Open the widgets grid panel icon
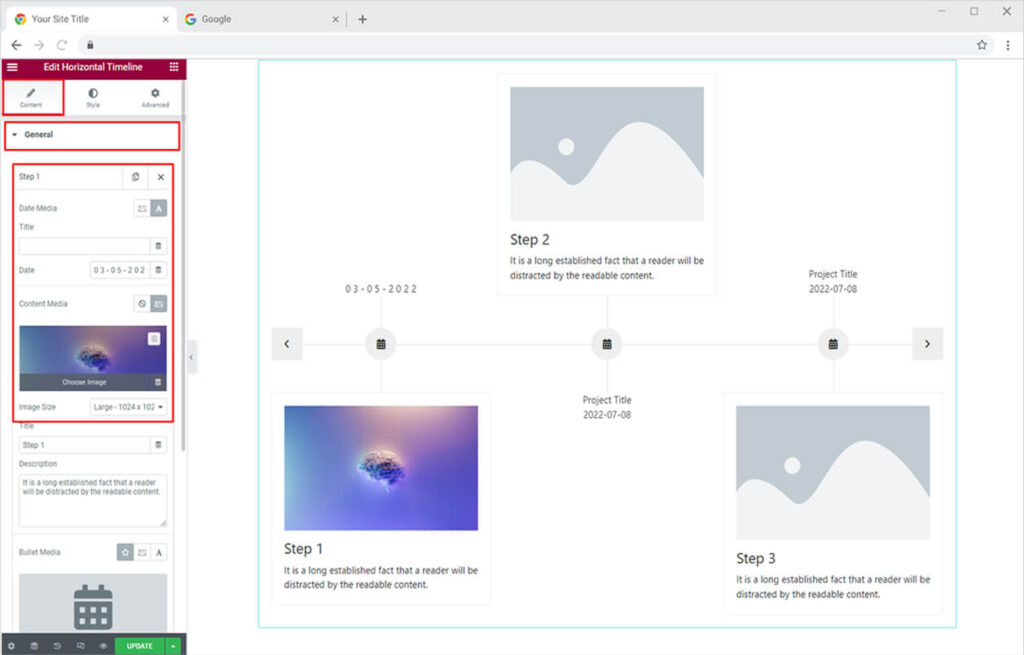 (x=174, y=67)
